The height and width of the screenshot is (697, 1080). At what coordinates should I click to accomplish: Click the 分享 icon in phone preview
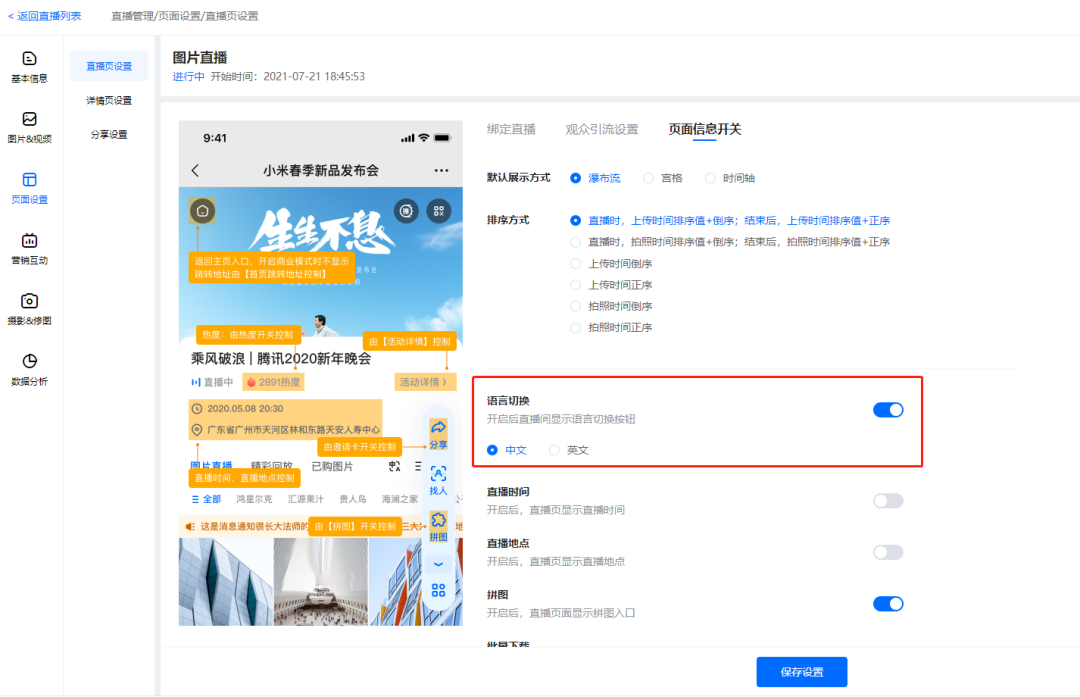pos(438,432)
